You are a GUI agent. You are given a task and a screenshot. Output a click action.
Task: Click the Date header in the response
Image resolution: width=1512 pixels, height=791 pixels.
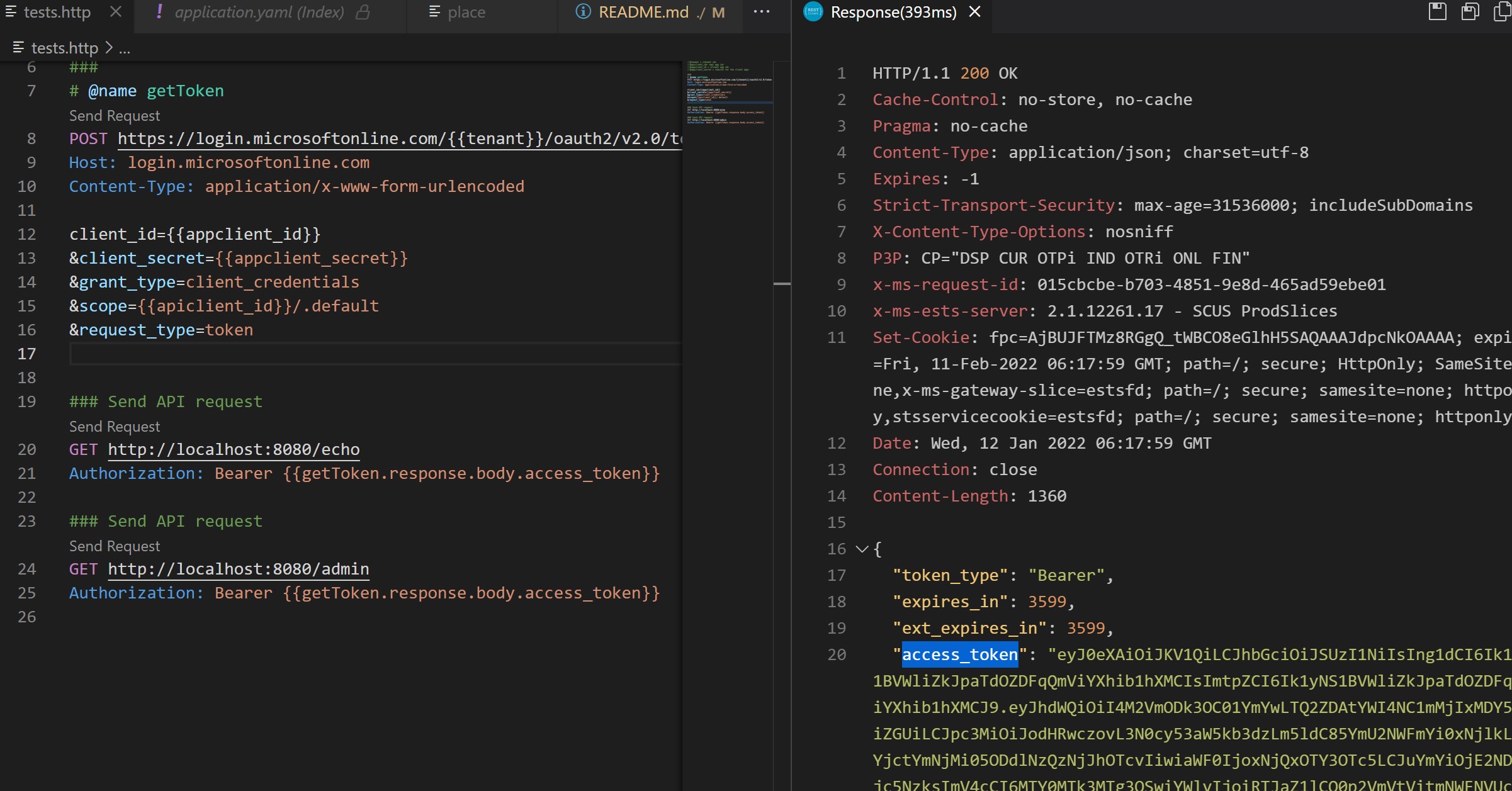1042,443
